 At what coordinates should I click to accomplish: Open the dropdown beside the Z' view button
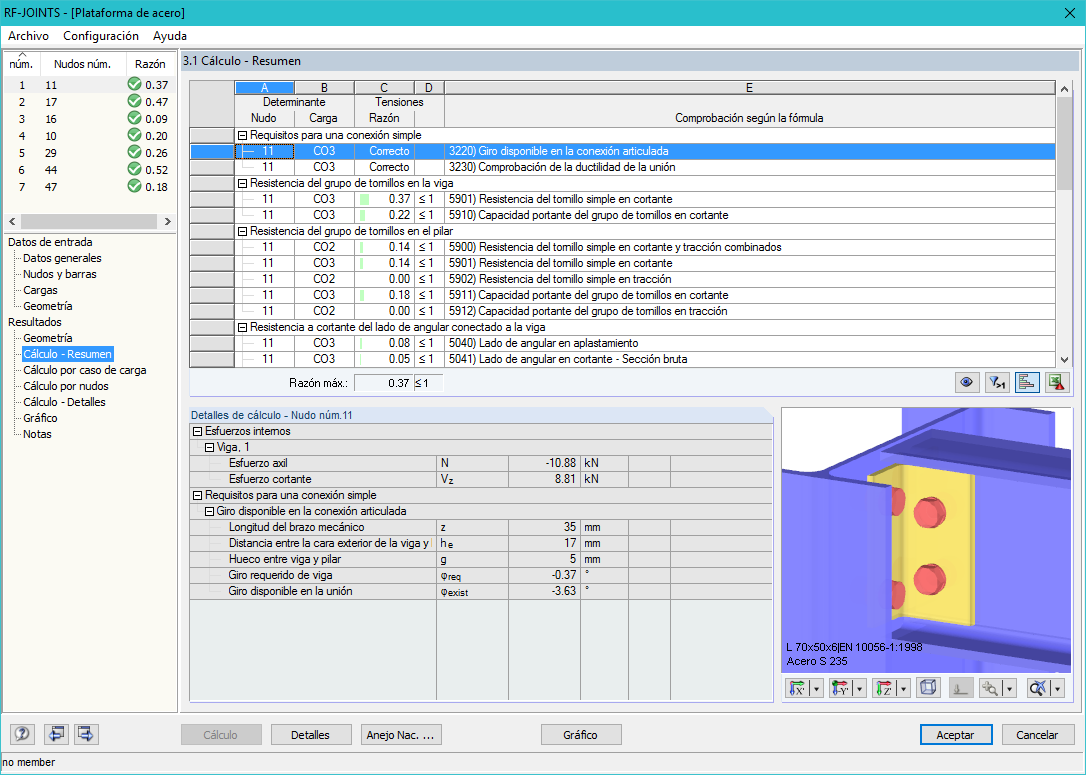(x=903, y=688)
